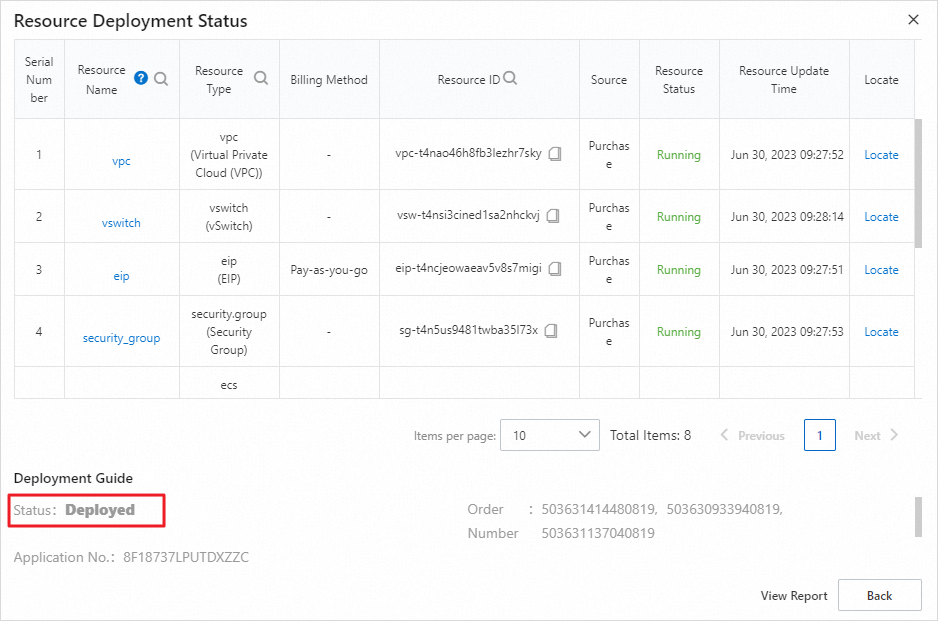Click the search icon beside Resource Name
Image resolution: width=938 pixels, height=621 pixels.
(160, 78)
